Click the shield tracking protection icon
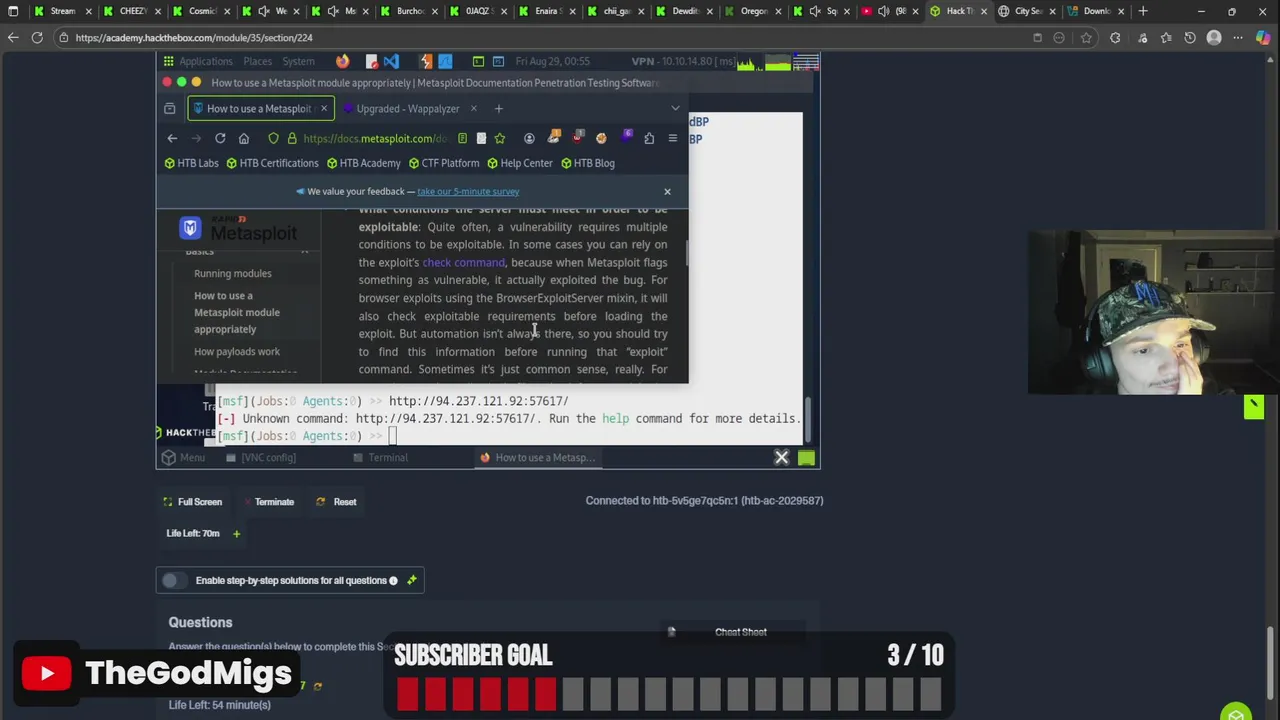This screenshot has height=720, width=1280. pyautogui.click(x=273, y=138)
